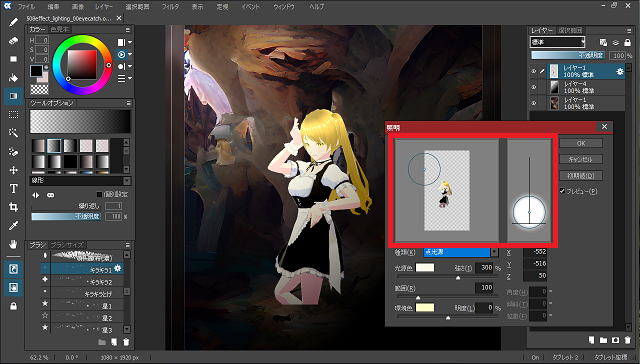Toggle visibility of bottom レイヤー1 layer
The image size is (640, 364).
533,103
